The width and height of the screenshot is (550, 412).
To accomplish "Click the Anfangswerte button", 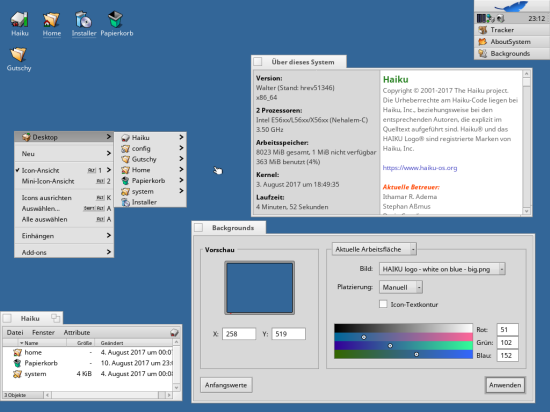I will 226,385.
